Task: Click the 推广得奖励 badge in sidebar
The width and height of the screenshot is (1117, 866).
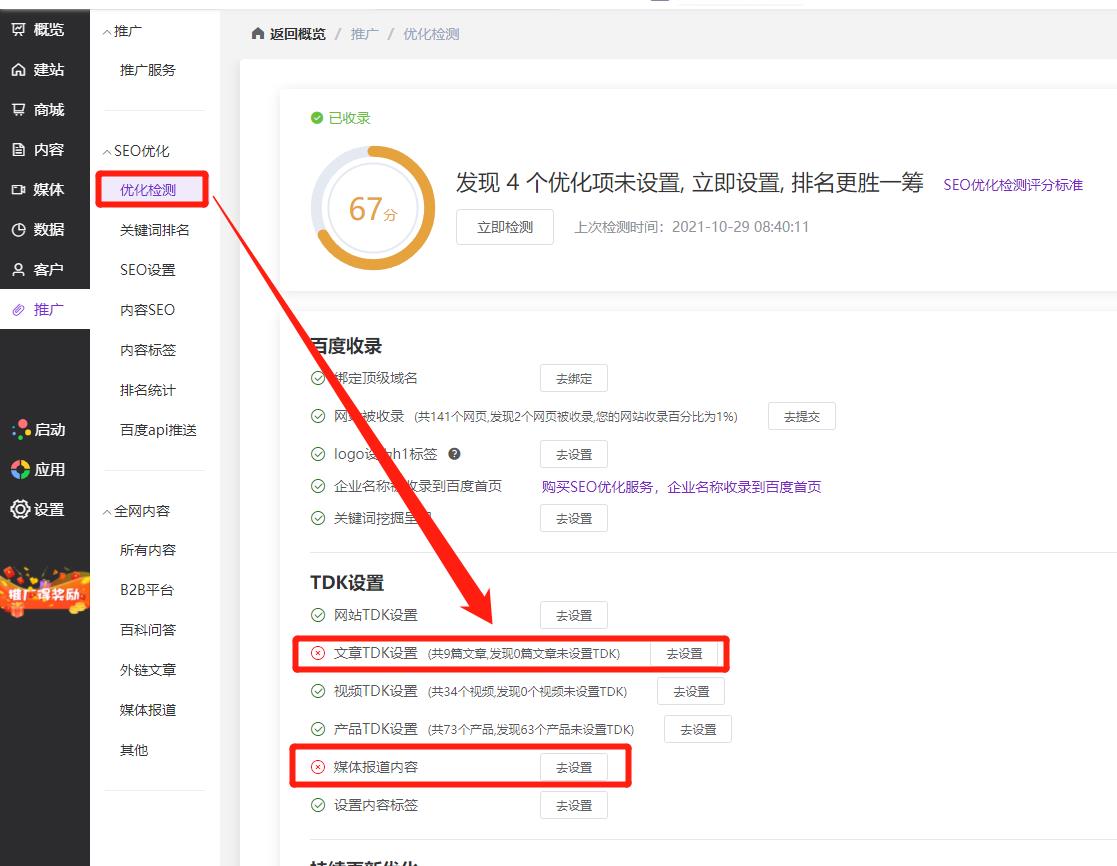Action: pos(45,595)
